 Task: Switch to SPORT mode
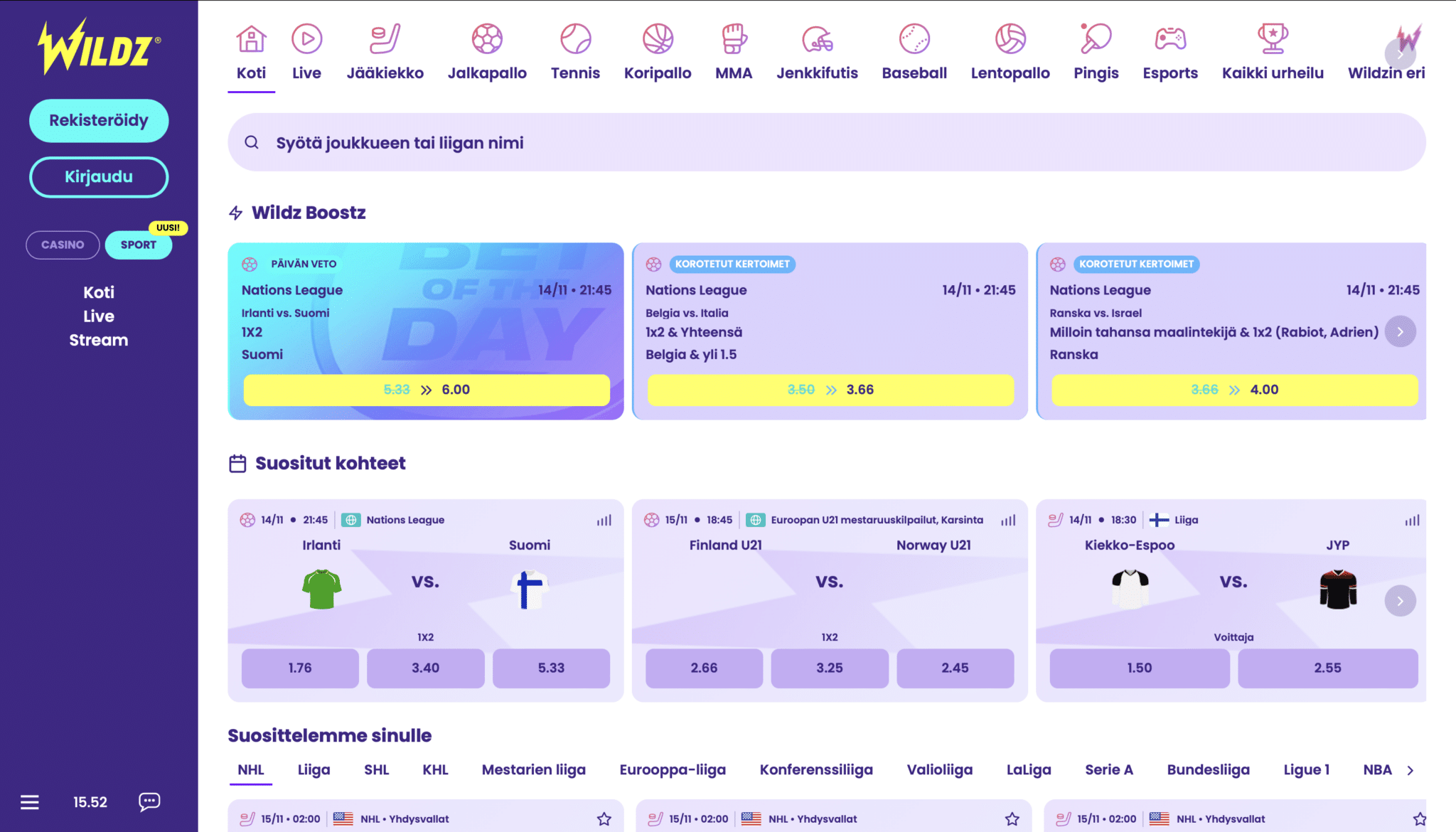coord(139,245)
